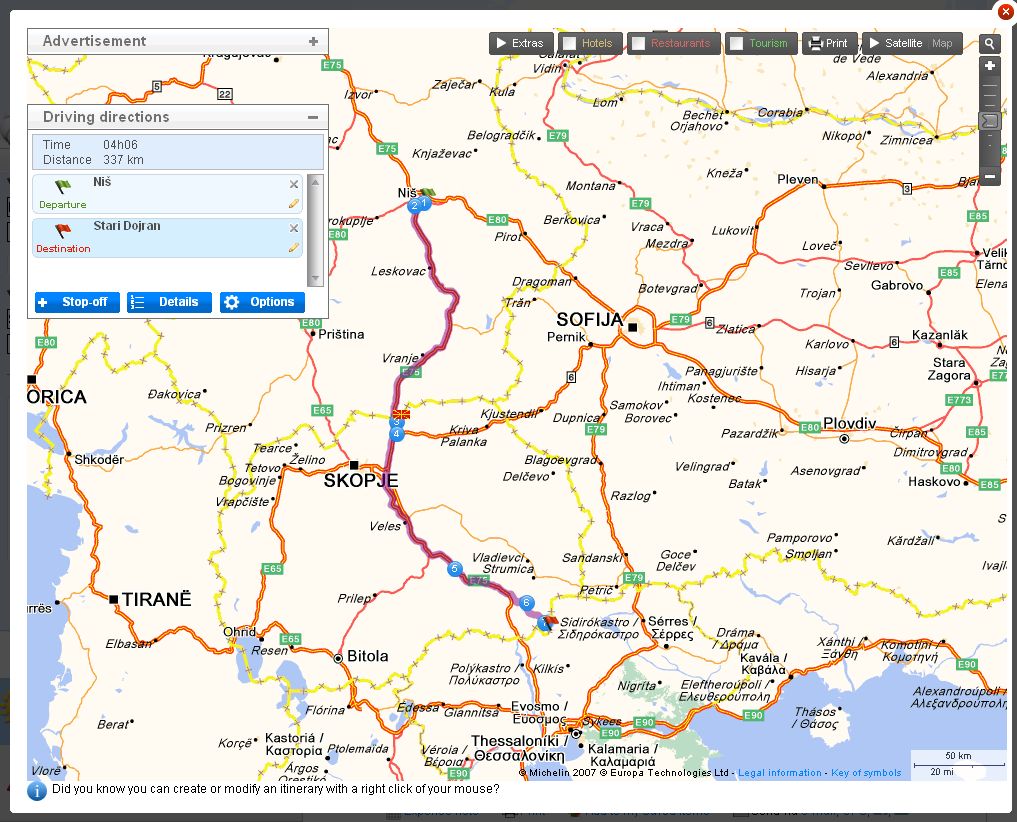This screenshot has height=822, width=1017.
Task: Expand the Advertisement panel
Action: pyautogui.click(x=313, y=41)
